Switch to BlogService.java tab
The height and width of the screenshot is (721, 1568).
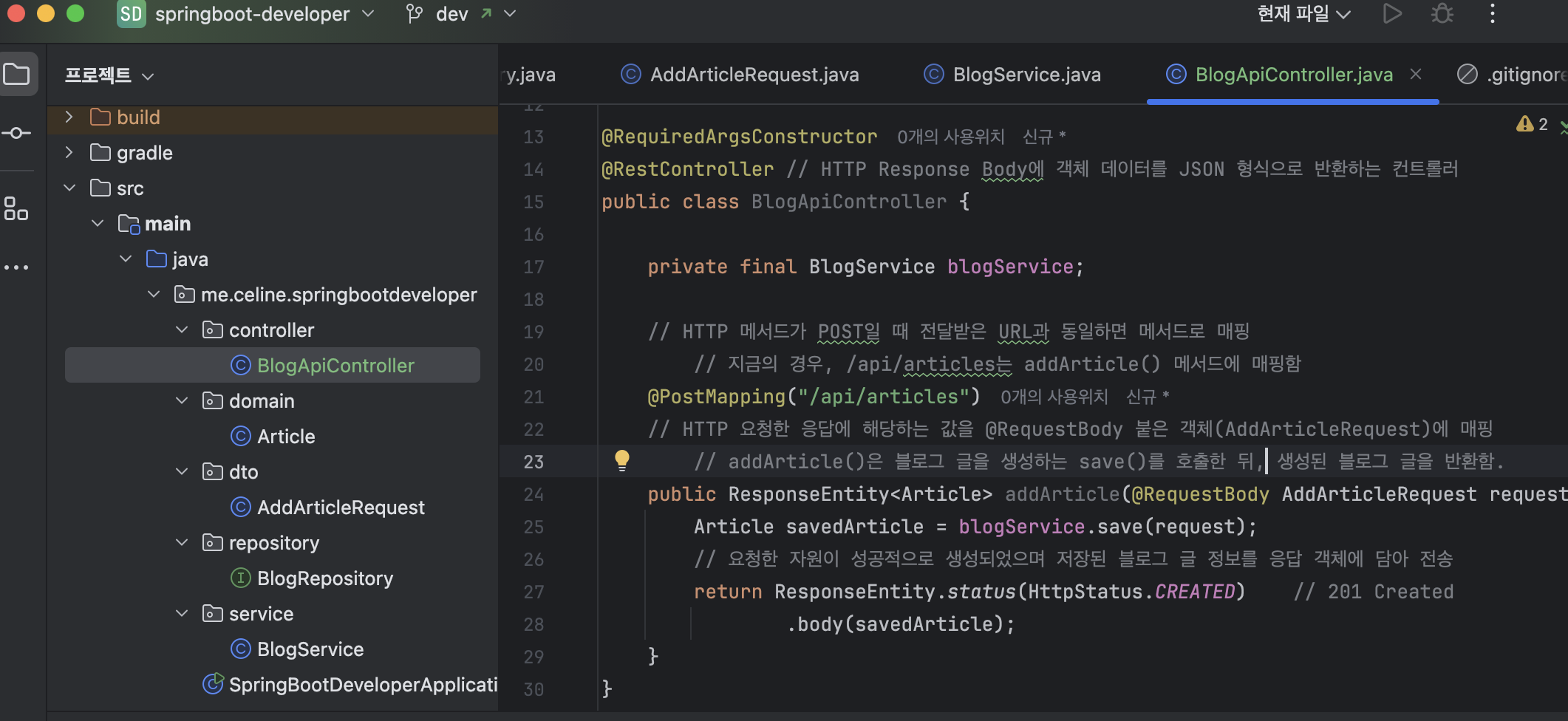1012,74
